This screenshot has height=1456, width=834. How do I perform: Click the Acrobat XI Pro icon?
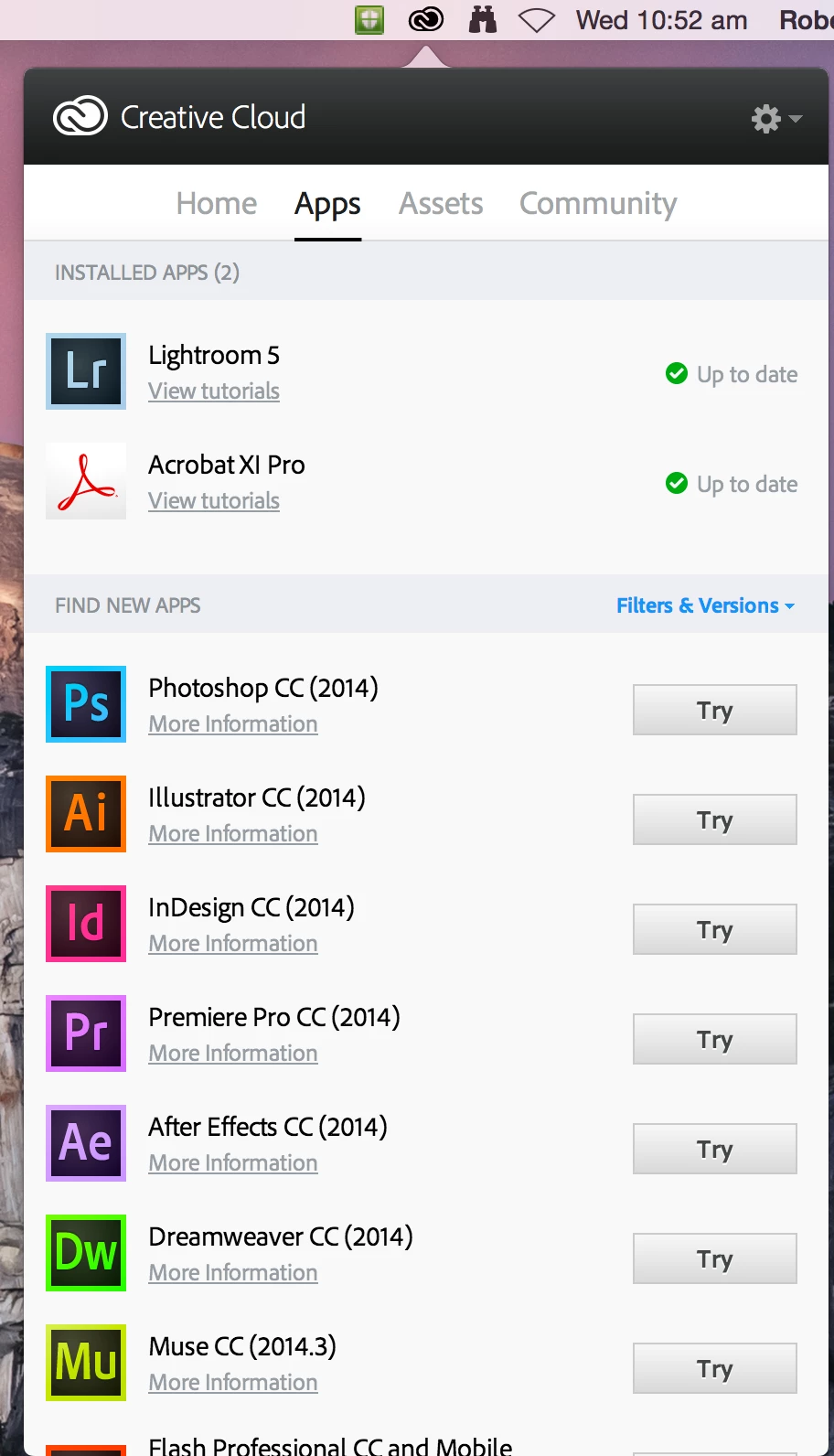click(86, 481)
